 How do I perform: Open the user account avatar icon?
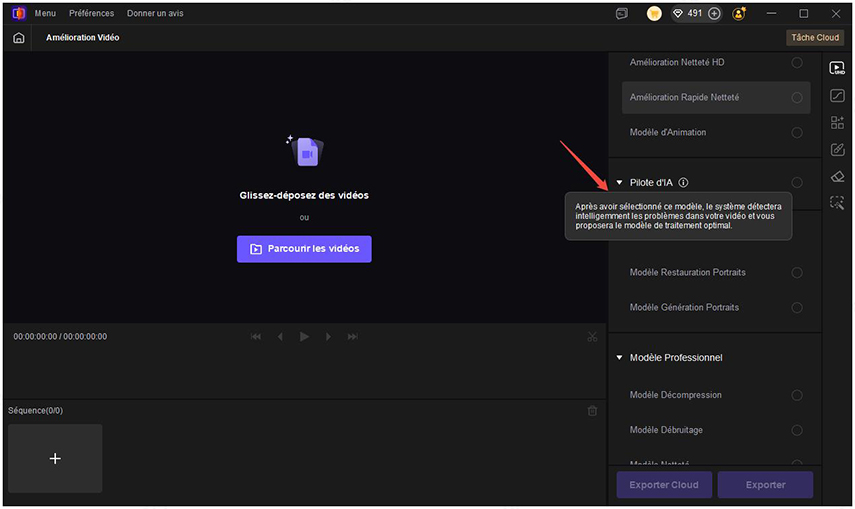739,14
